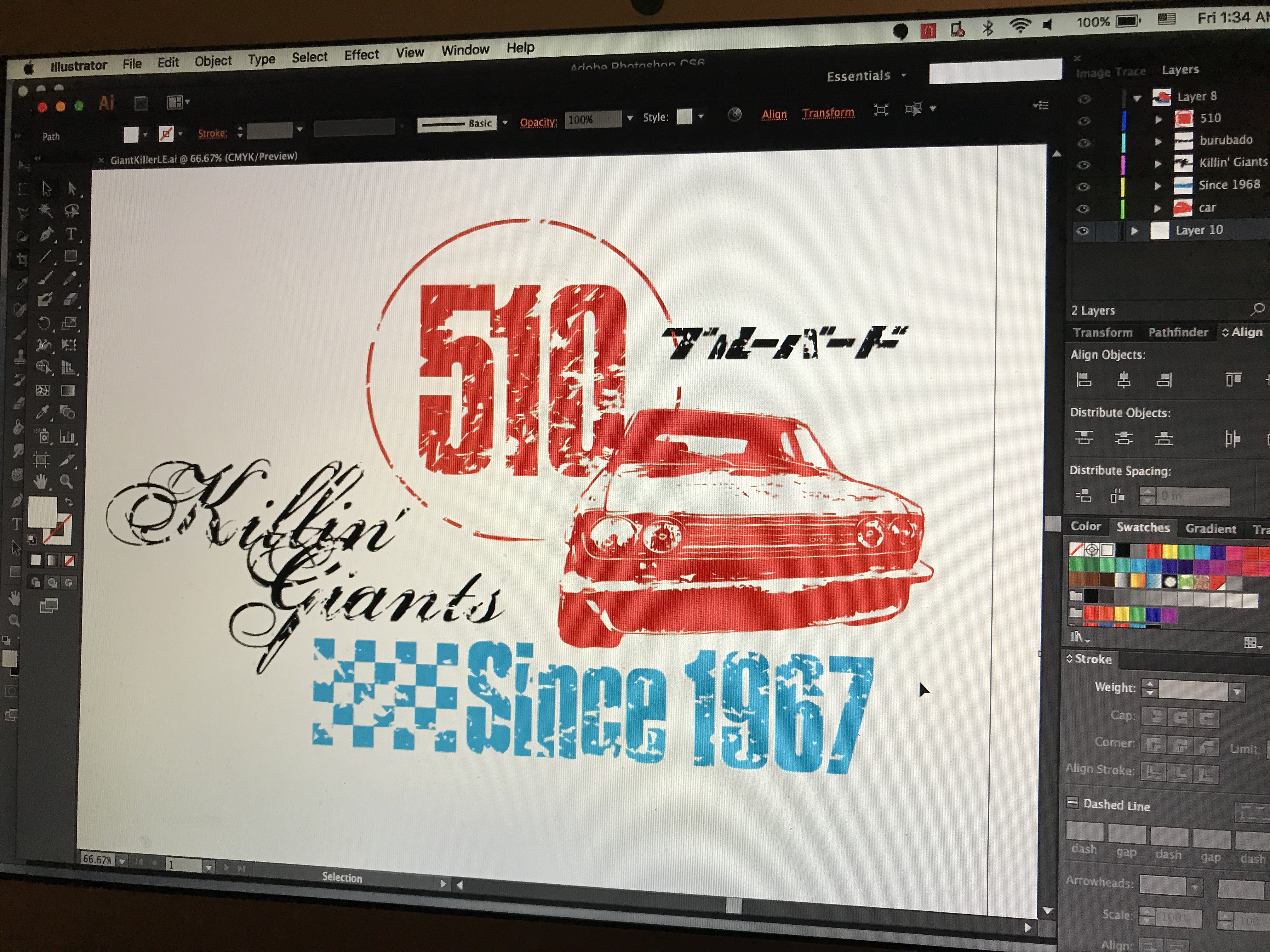Select the Gradient tool

click(x=68, y=390)
